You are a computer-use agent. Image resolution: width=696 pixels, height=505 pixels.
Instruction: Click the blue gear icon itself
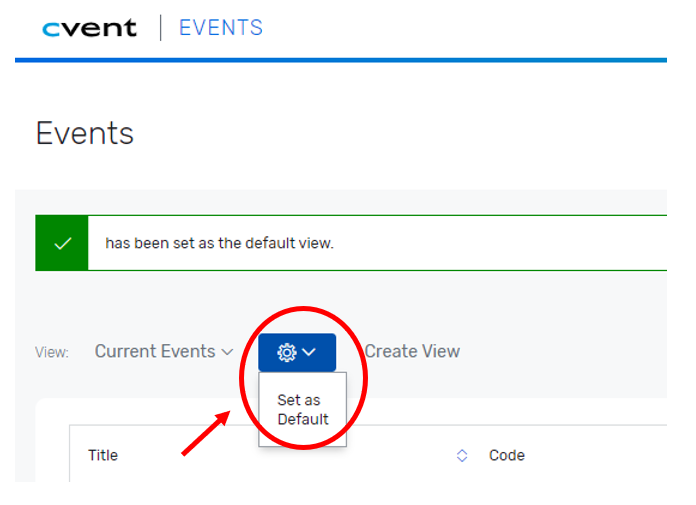tap(287, 352)
